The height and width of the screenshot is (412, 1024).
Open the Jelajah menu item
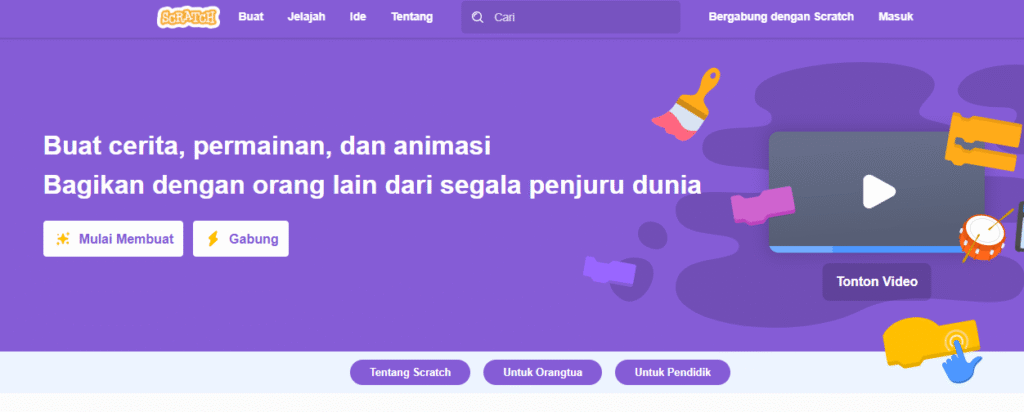click(306, 17)
